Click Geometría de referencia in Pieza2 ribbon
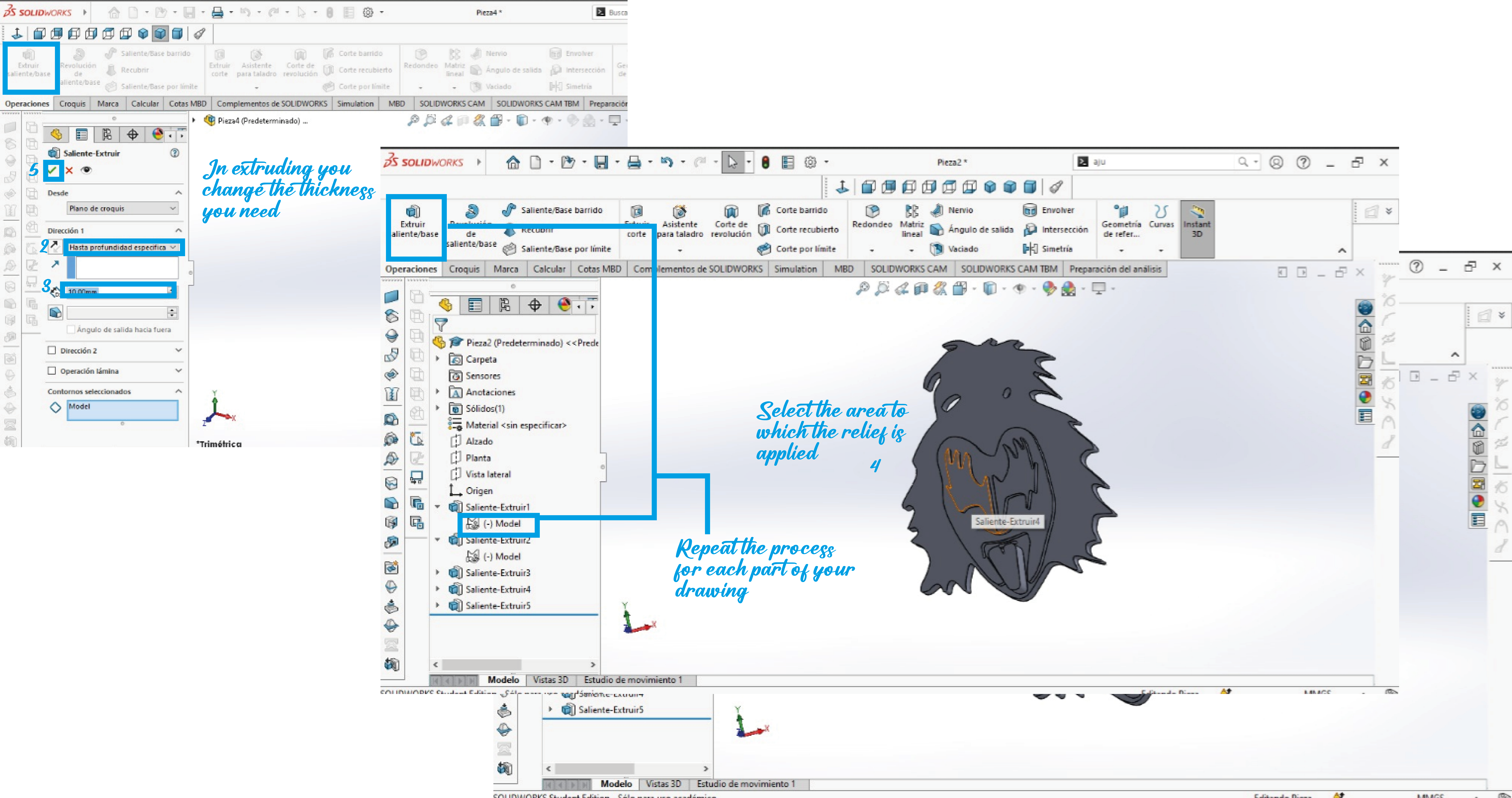Viewport: 1512px width, 798px height. pyautogui.click(x=1121, y=222)
